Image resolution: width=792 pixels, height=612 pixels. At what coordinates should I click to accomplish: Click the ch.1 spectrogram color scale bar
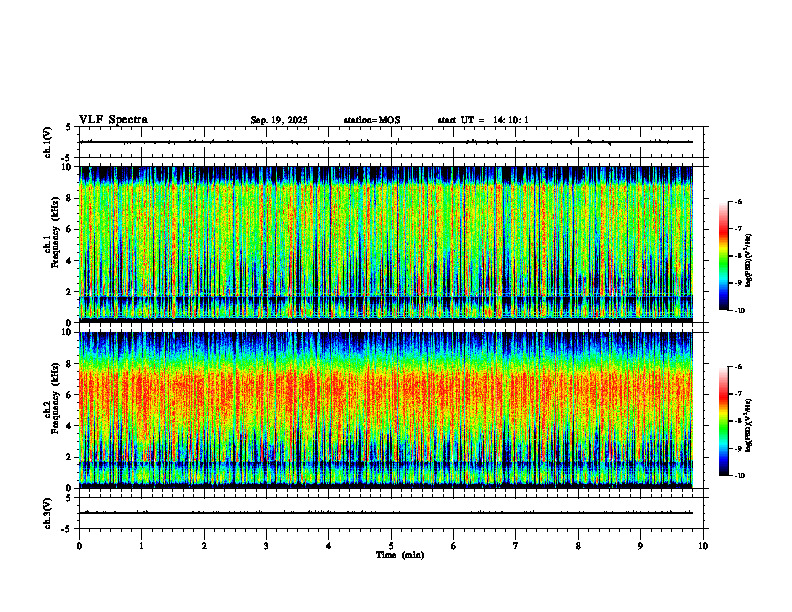click(724, 256)
